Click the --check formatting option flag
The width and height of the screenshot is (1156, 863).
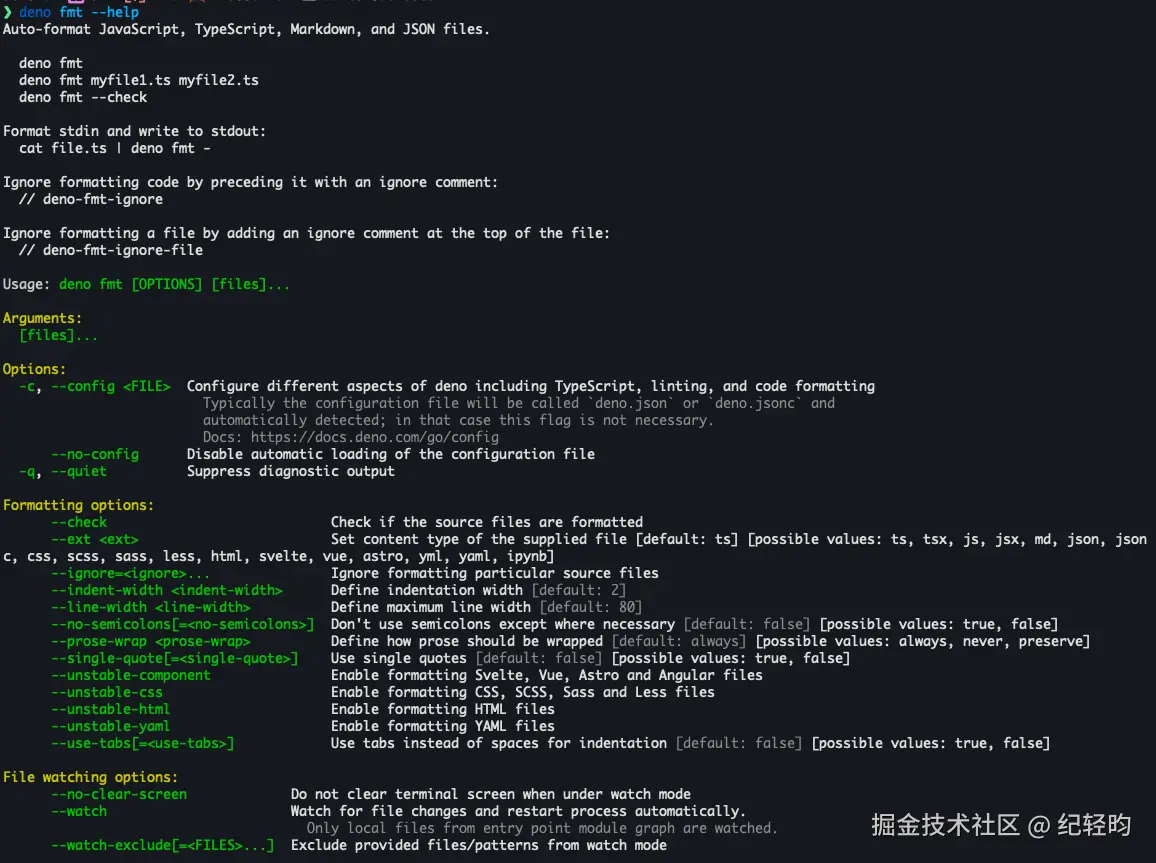pyautogui.click(x=79, y=522)
